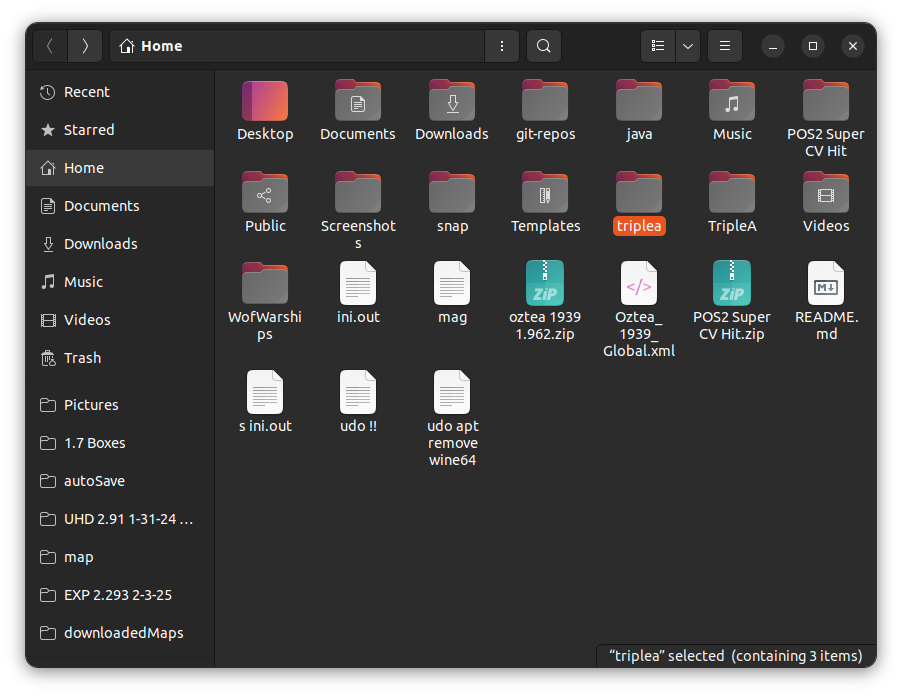This screenshot has height=696, width=902.
Task: Click Home in the path bar
Action: (151, 46)
